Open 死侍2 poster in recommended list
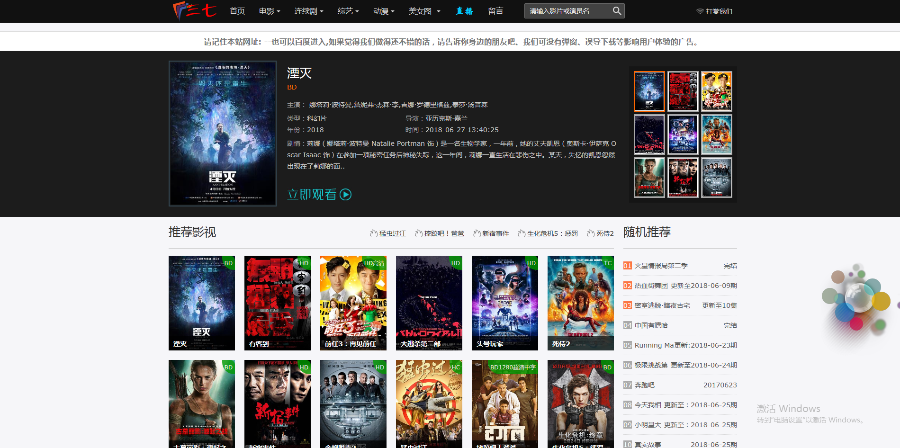 click(x=580, y=303)
